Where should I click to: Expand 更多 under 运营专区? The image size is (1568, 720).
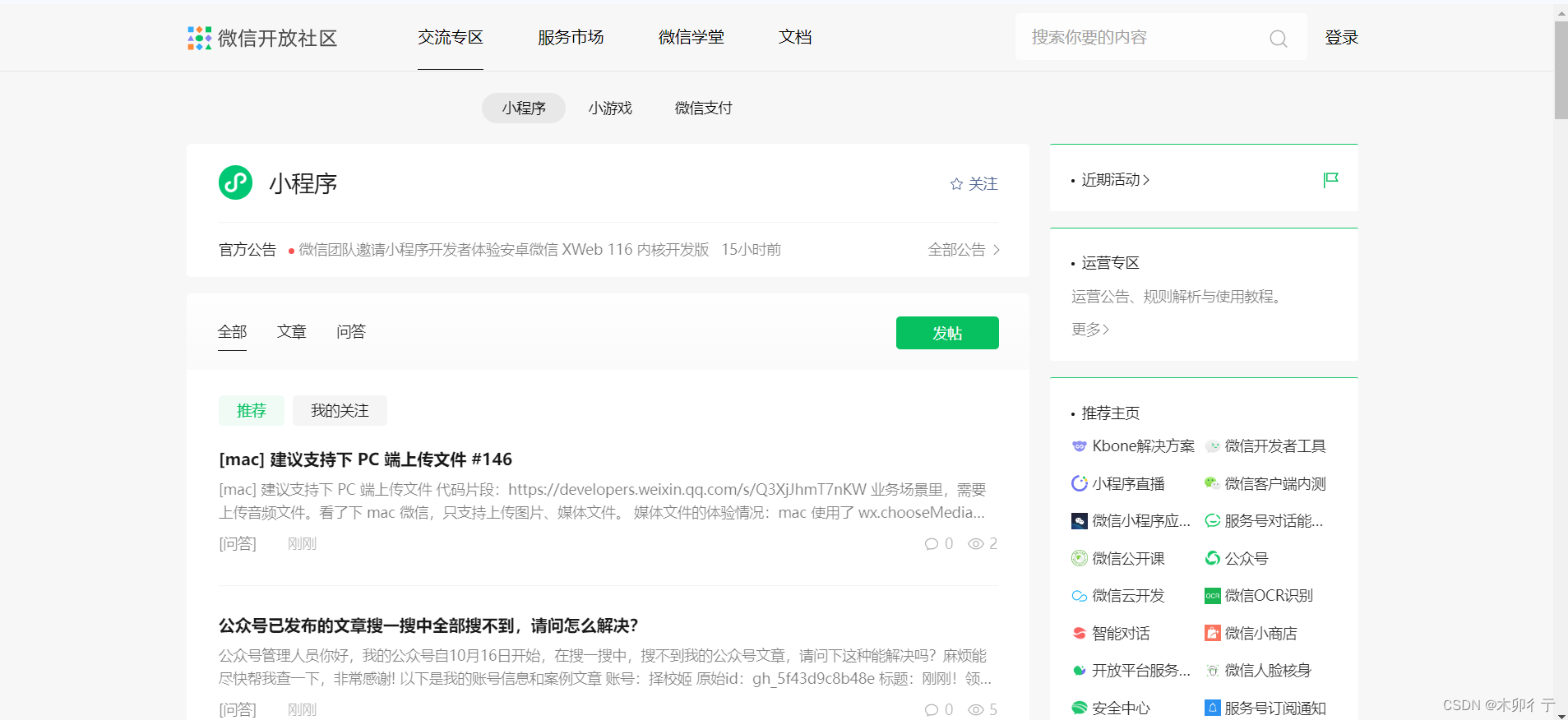(1090, 330)
